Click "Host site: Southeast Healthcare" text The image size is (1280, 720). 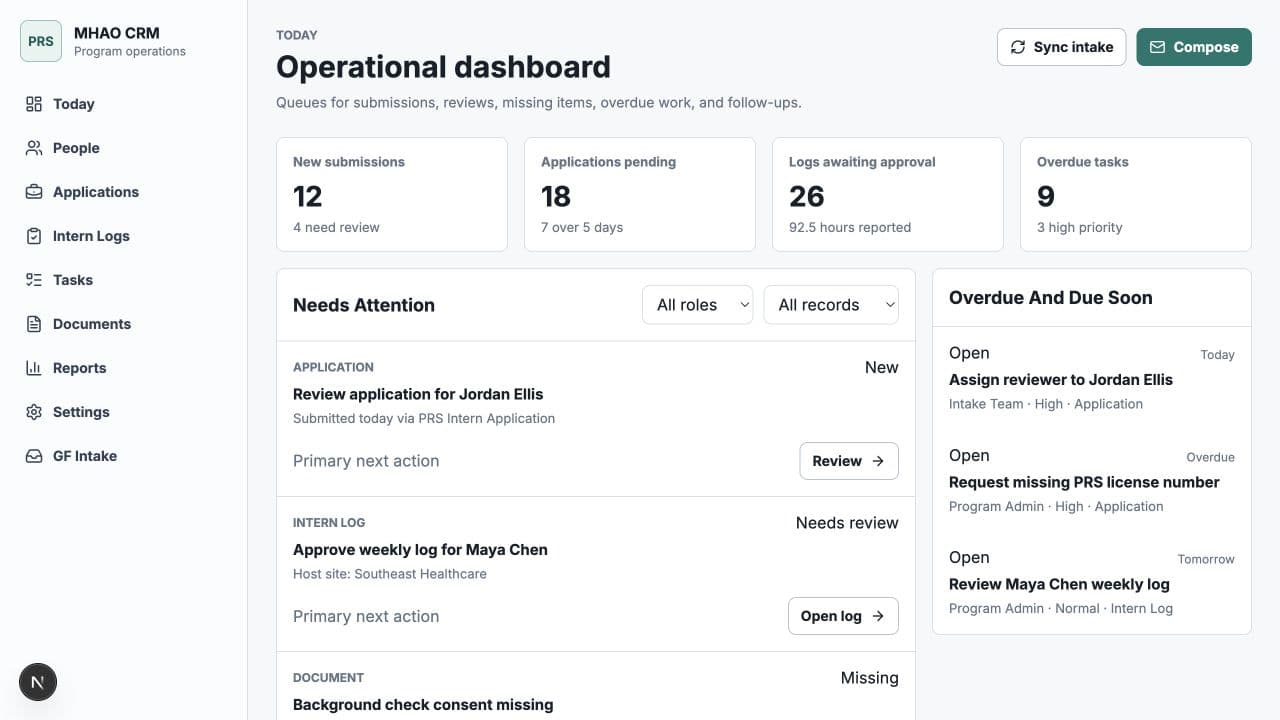tap(390, 574)
